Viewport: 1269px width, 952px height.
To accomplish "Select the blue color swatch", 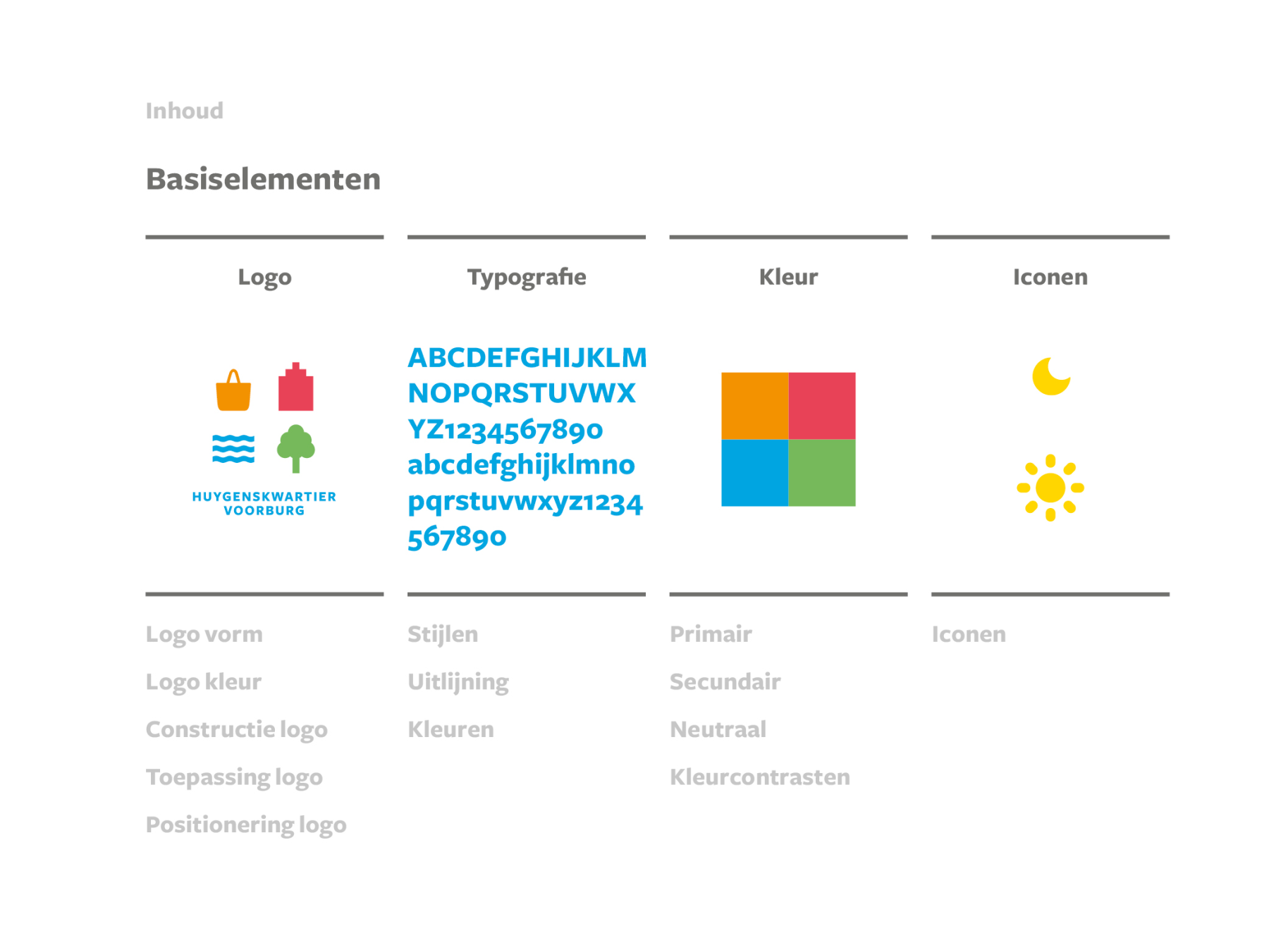I will tap(754, 473).
